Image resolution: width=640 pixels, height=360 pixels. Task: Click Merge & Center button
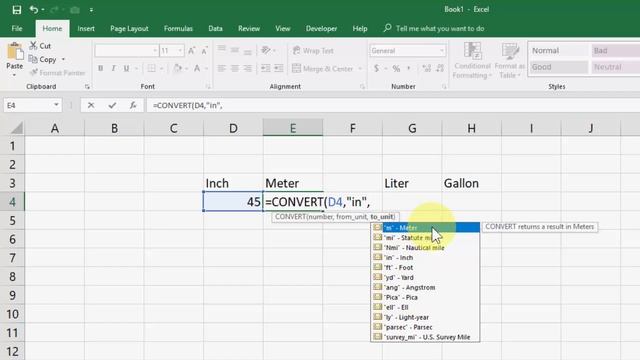point(322,69)
